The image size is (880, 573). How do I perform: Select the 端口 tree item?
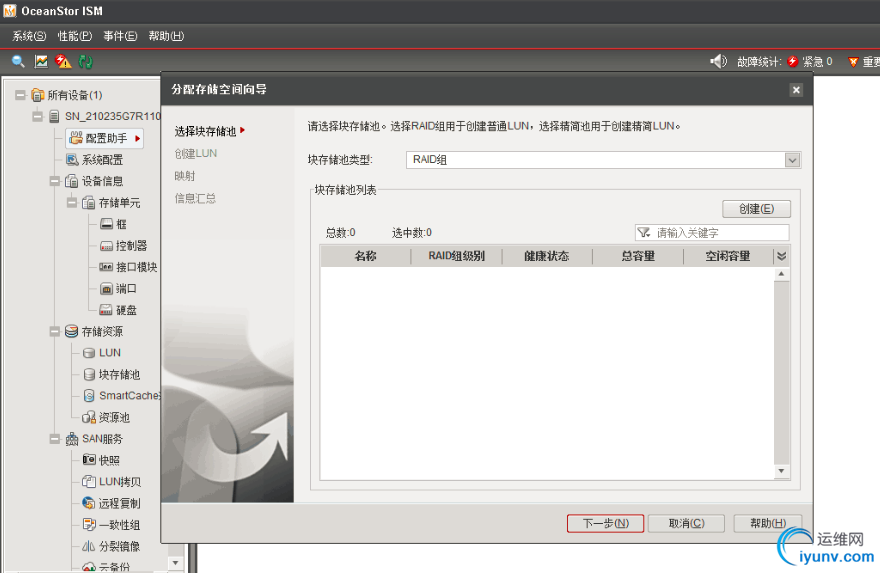[x=118, y=288]
